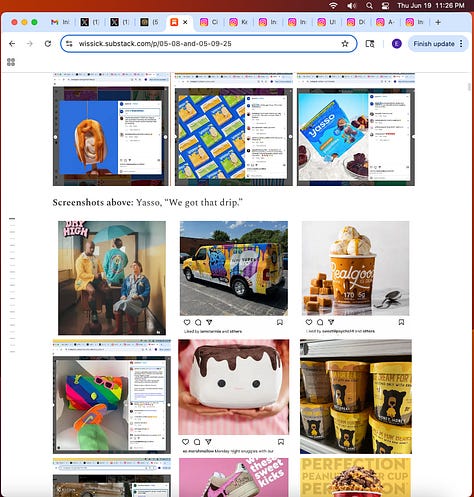This screenshot has width=474, height=497.
Task: Click the 'Screenshots above: Yasso' caption
Action: [x=147, y=202]
